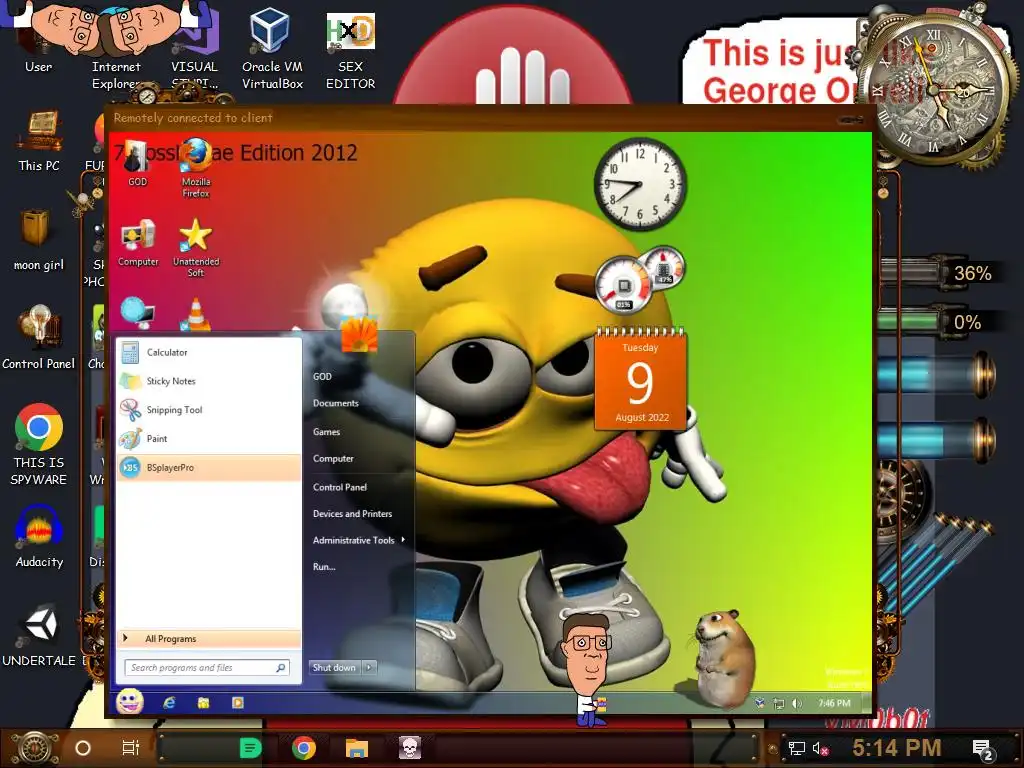
Task: Open the host steampunk Start button
Action: click(x=34, y=748)
